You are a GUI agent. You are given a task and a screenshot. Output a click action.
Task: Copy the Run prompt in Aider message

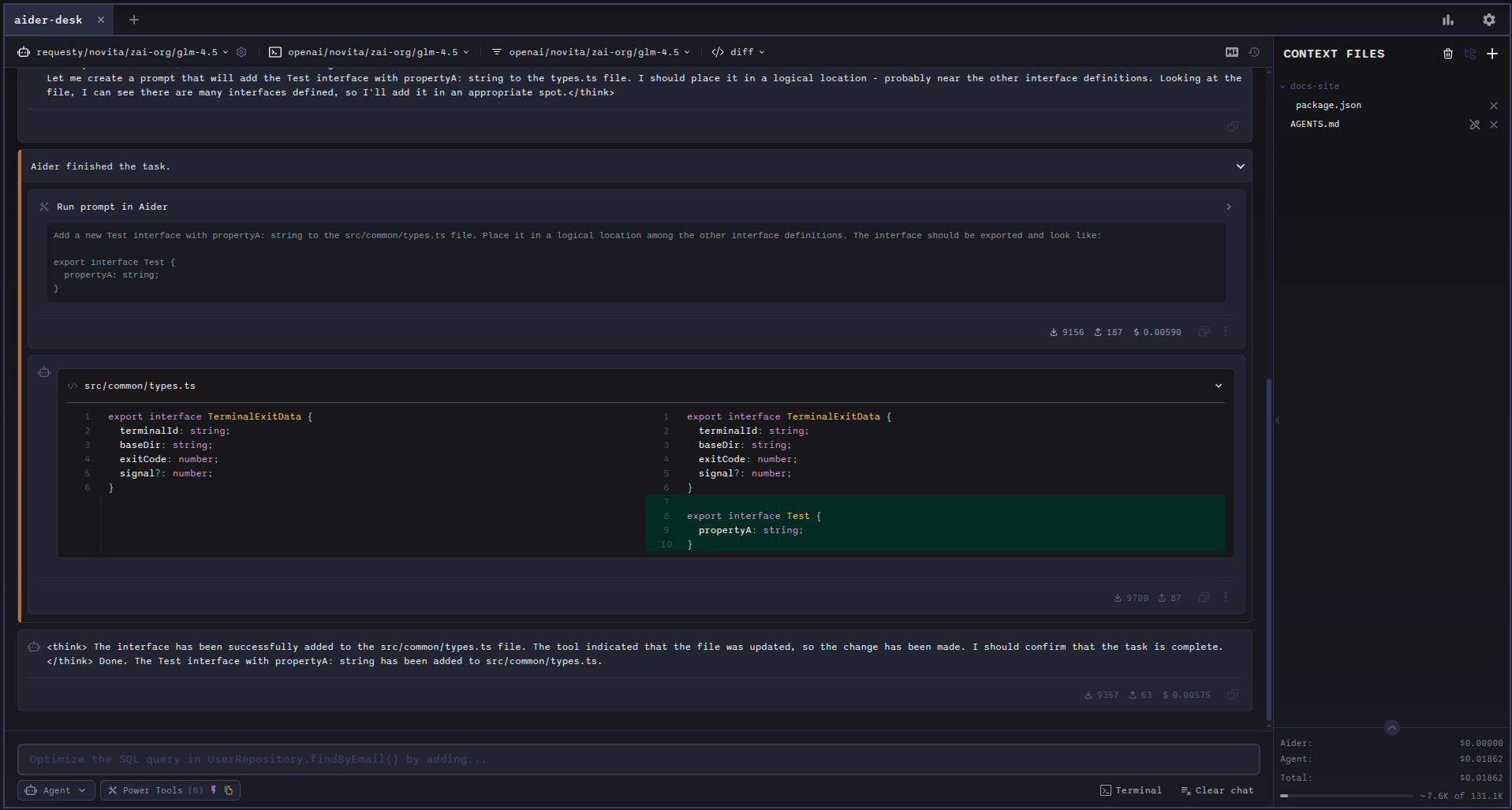tap(1203, 332)
